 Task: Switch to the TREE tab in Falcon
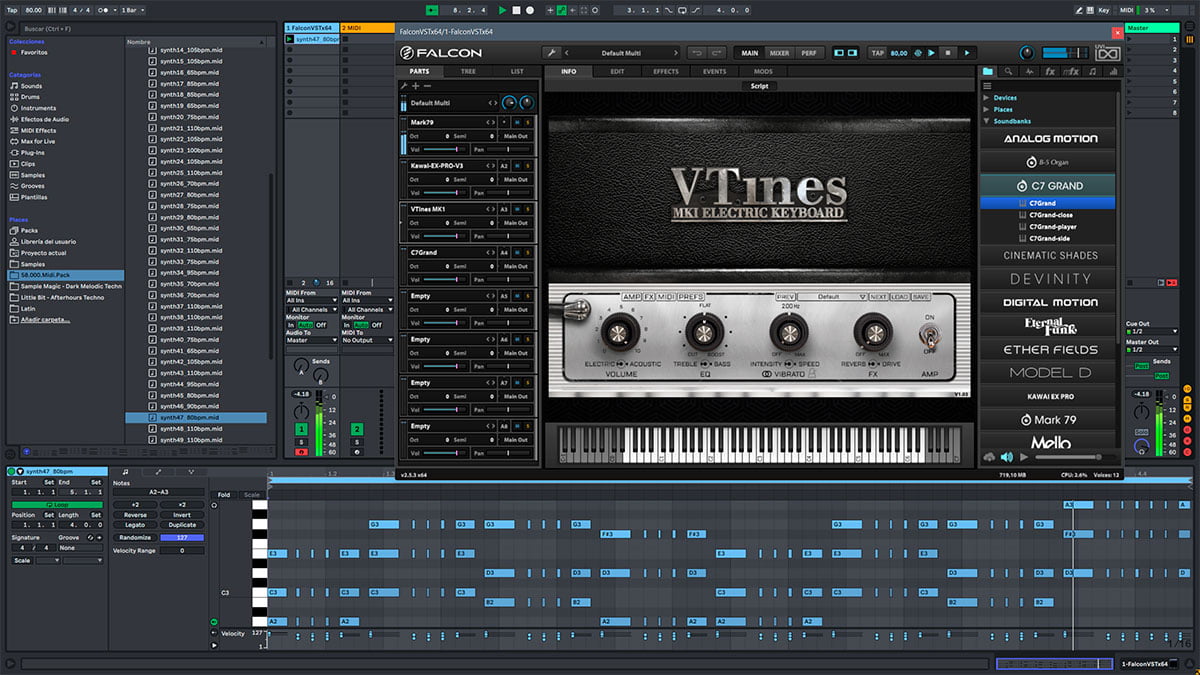click(468, 72)
